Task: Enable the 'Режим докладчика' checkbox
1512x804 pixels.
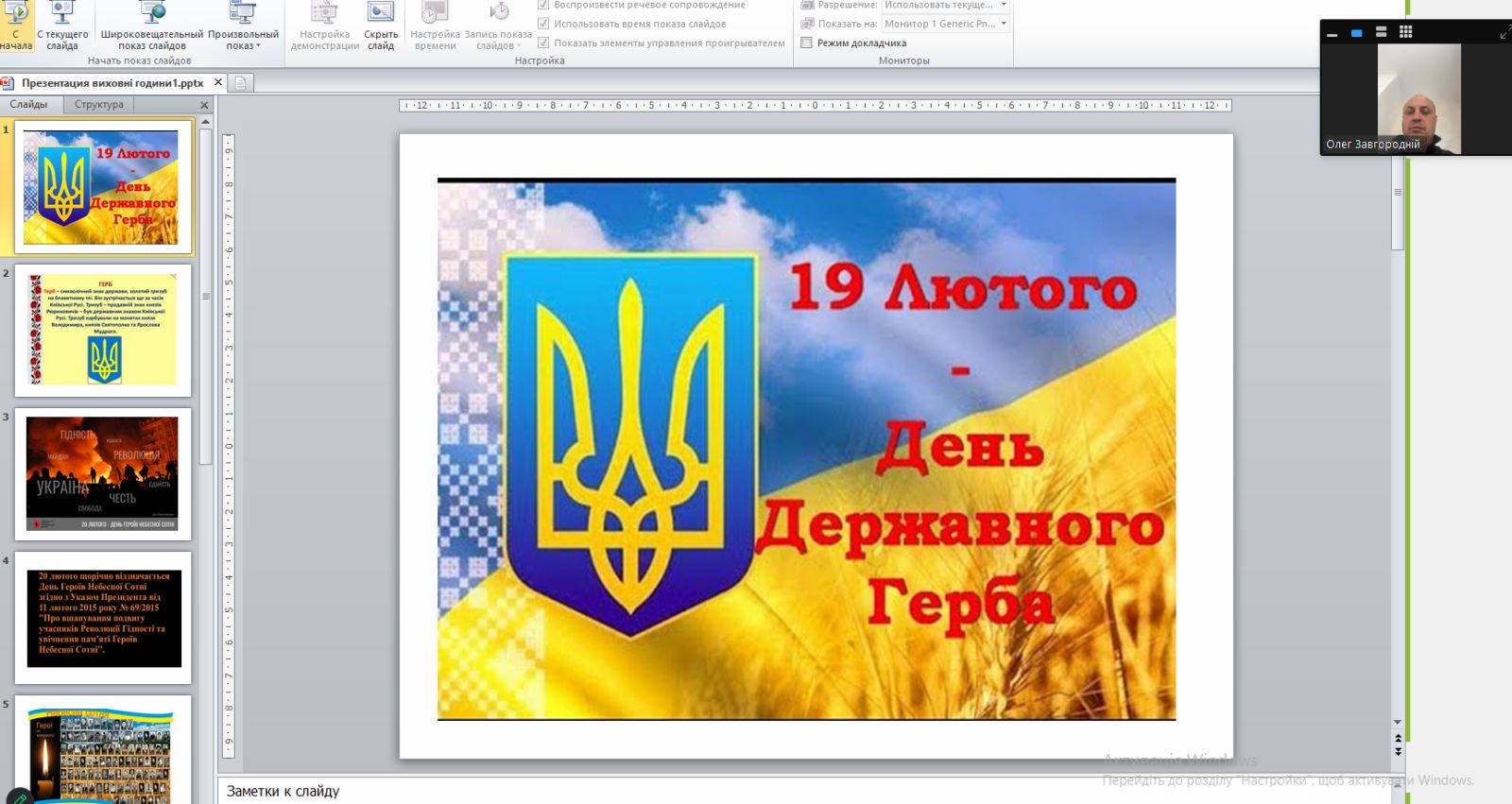Action: click(807, 43)
